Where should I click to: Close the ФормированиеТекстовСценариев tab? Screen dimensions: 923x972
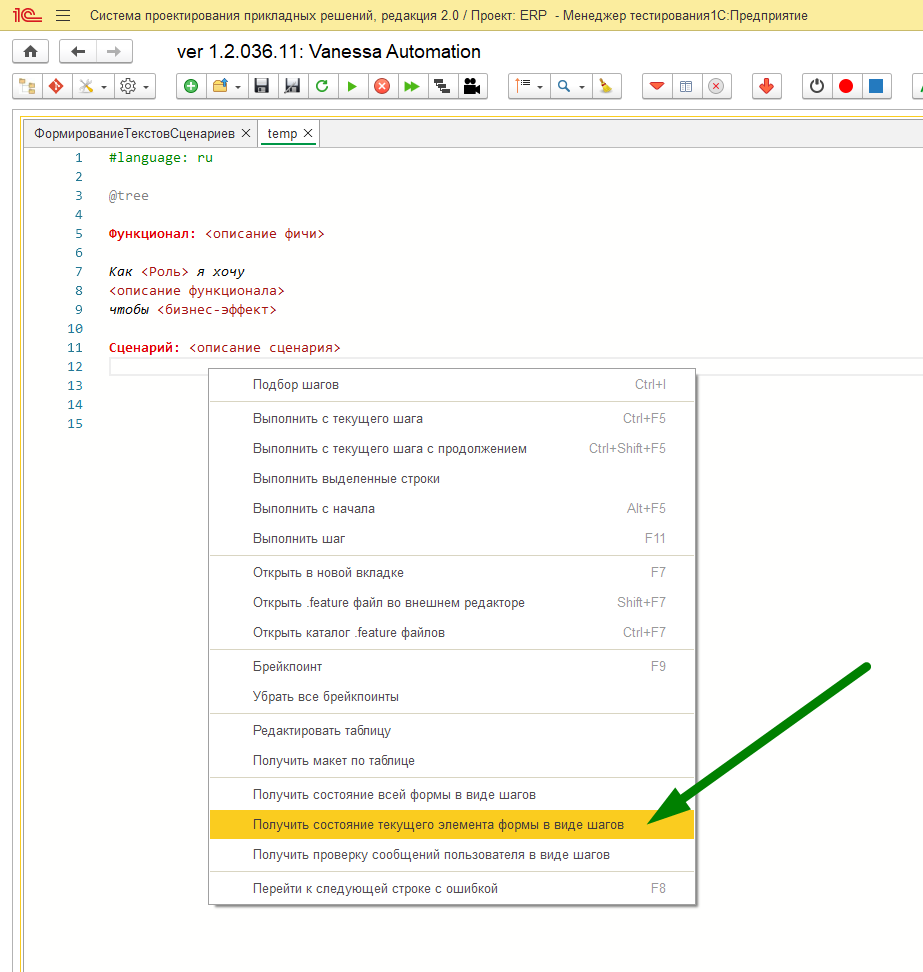246,133
